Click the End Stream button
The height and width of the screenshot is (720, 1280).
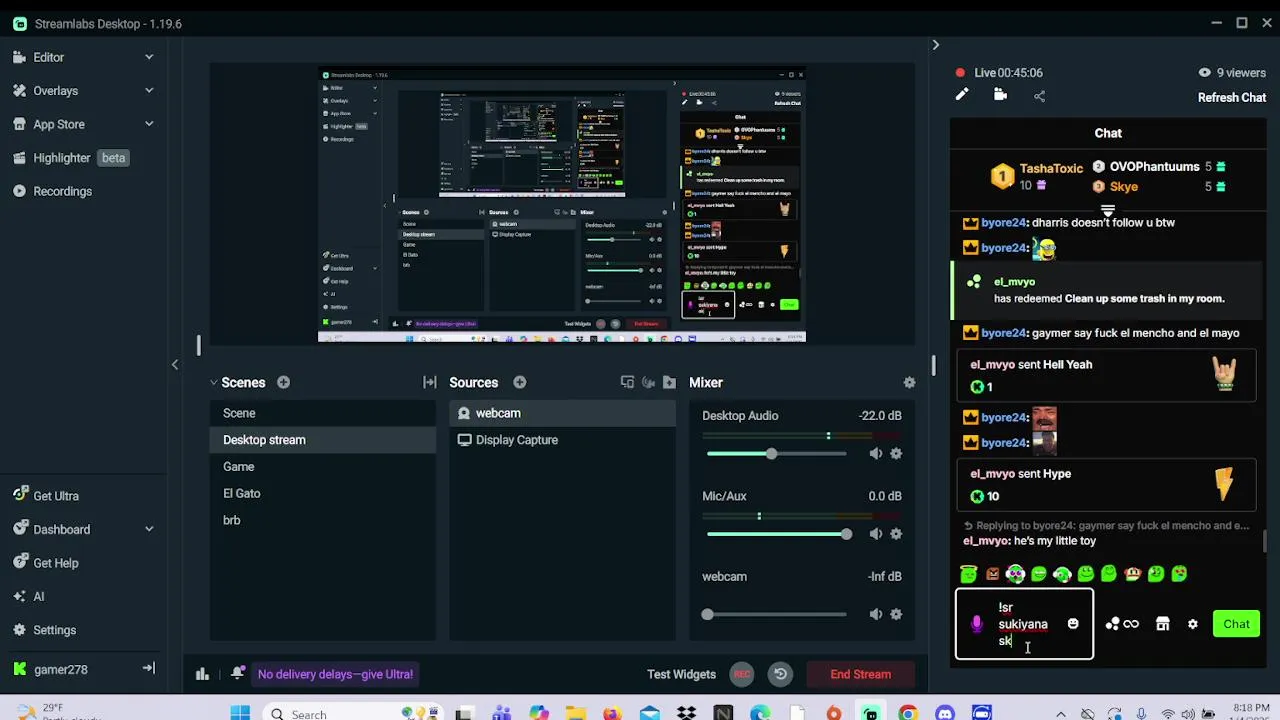861,674
